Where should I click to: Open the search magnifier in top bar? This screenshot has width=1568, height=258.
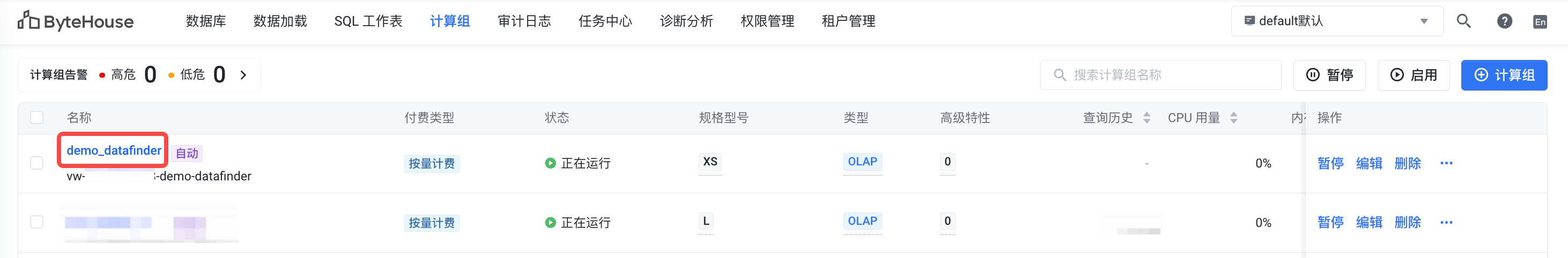point(1463,21)
